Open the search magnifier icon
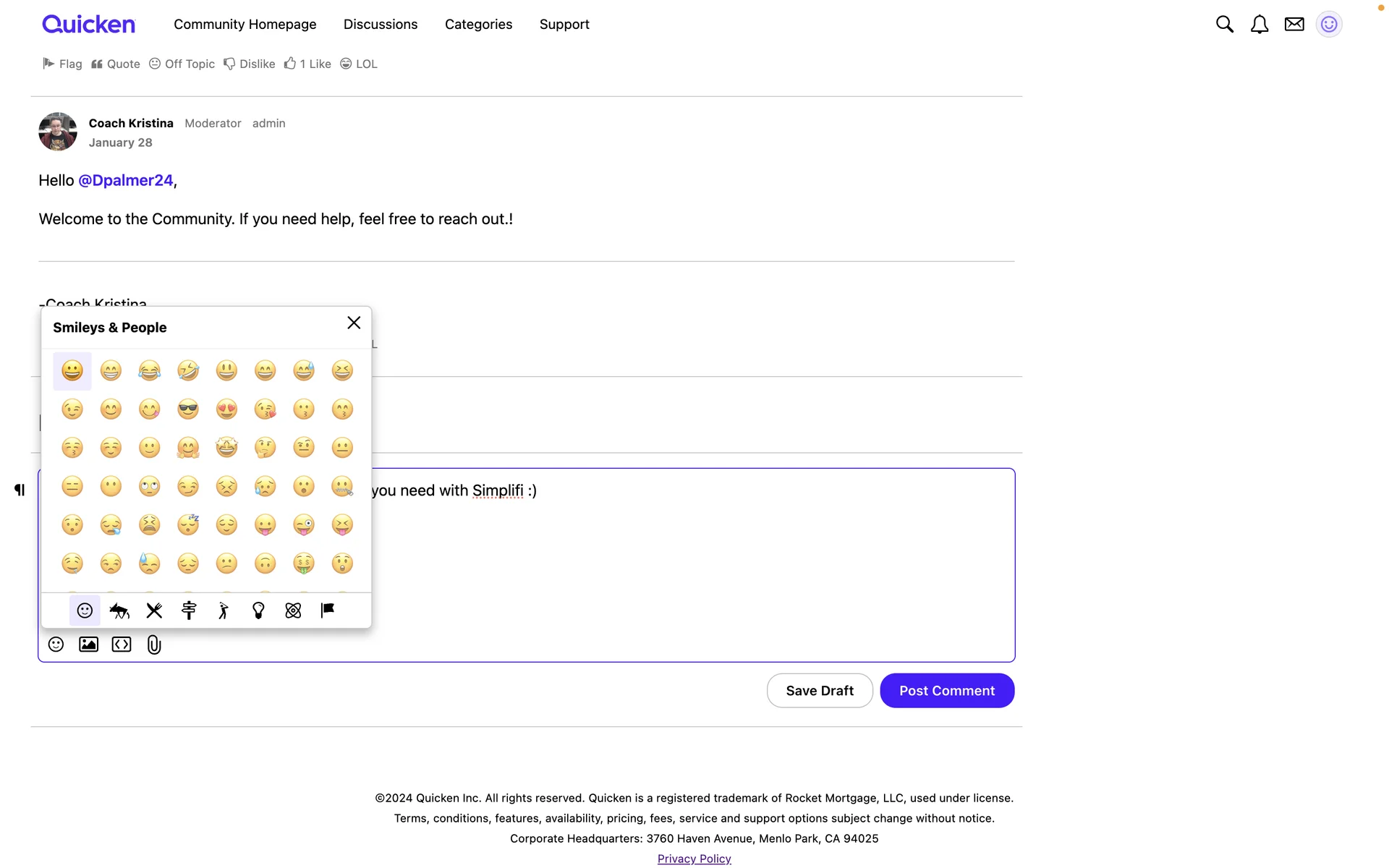The image size is (1389, 868). [1224, 25]
